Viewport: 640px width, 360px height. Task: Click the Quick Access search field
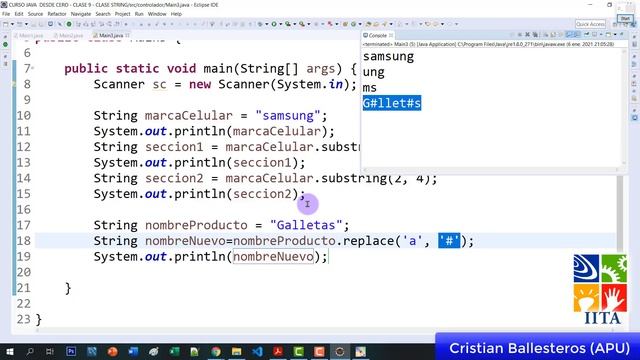point(590,24)
